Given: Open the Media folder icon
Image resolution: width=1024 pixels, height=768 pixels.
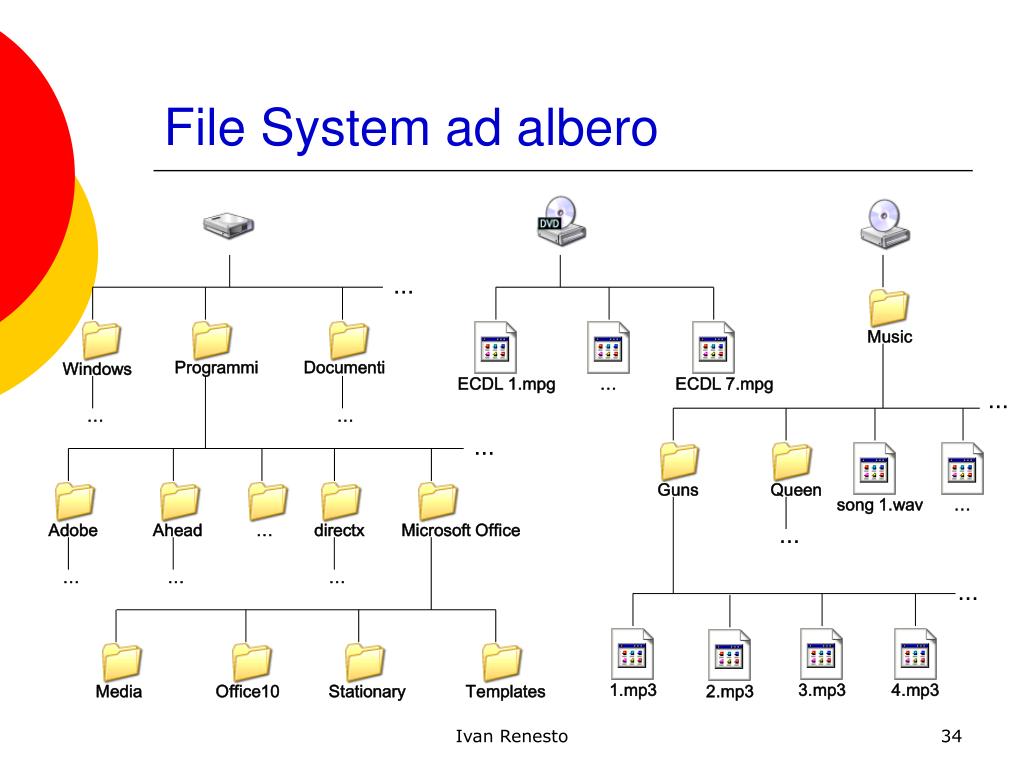Looking at the screenshot, I should (x=121, y=662).
